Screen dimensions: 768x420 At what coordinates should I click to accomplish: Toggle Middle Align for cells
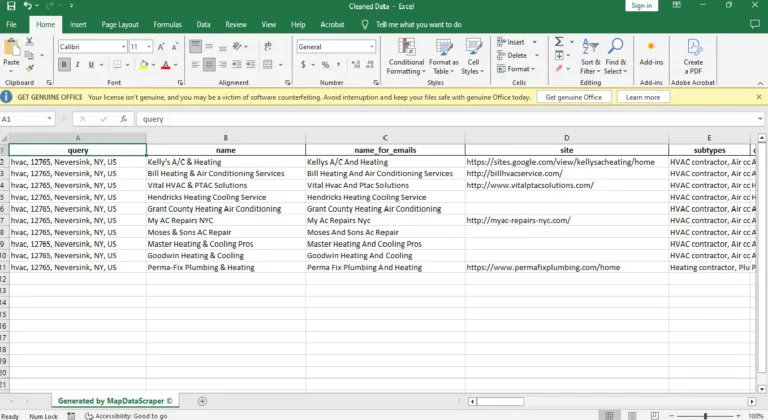(x=209, y=47)
